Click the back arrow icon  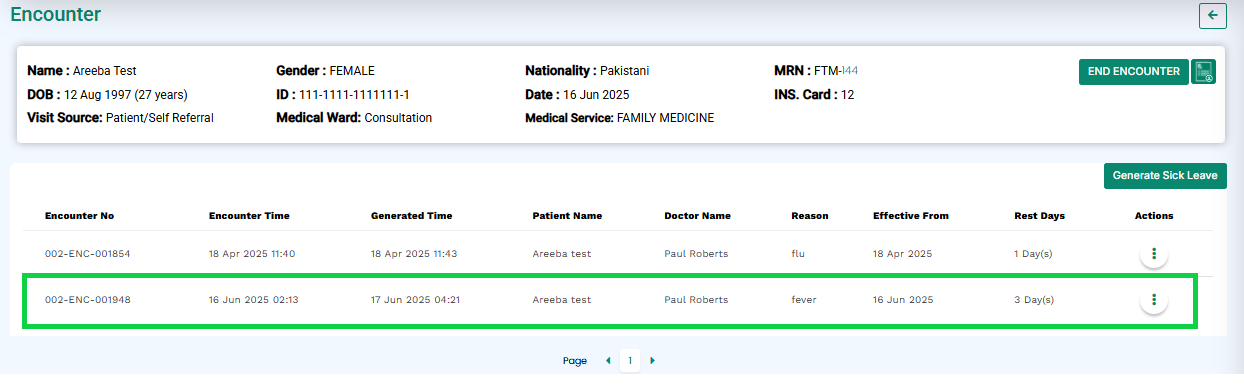coord(1213,15)
